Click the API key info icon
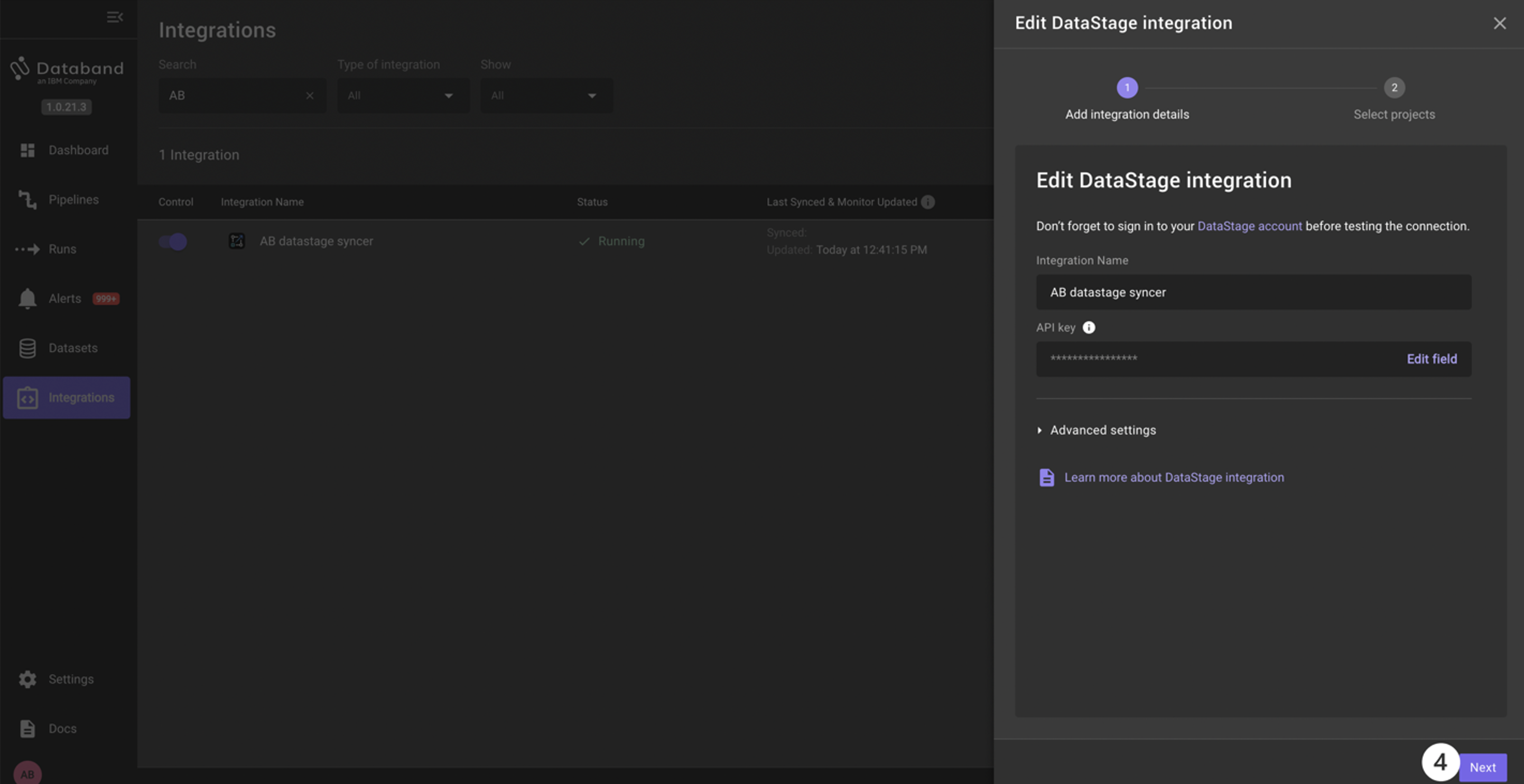Viewport: 1524px width, 784px height. coord(1089,328)
